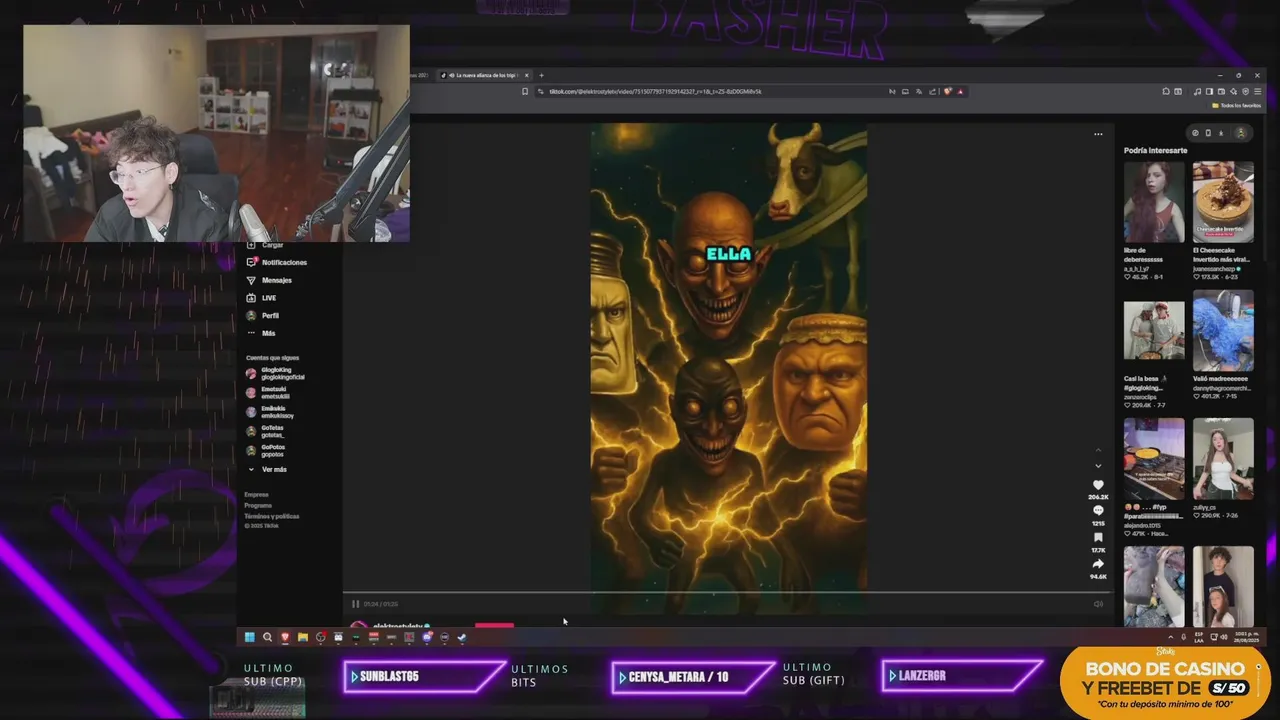Screen dimensions: 1280x720
Task: Click the Brave Rewards triangle icon
Action: point(960,92)
